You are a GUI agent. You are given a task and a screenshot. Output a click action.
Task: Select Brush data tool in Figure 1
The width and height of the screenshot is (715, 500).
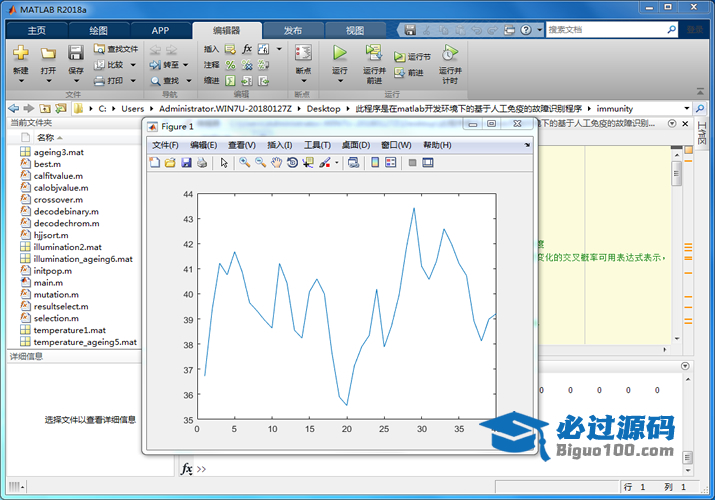[x=325, y=163]
